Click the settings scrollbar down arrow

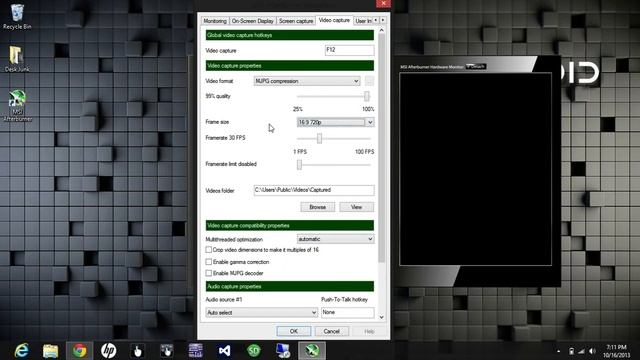coord(382,317)
